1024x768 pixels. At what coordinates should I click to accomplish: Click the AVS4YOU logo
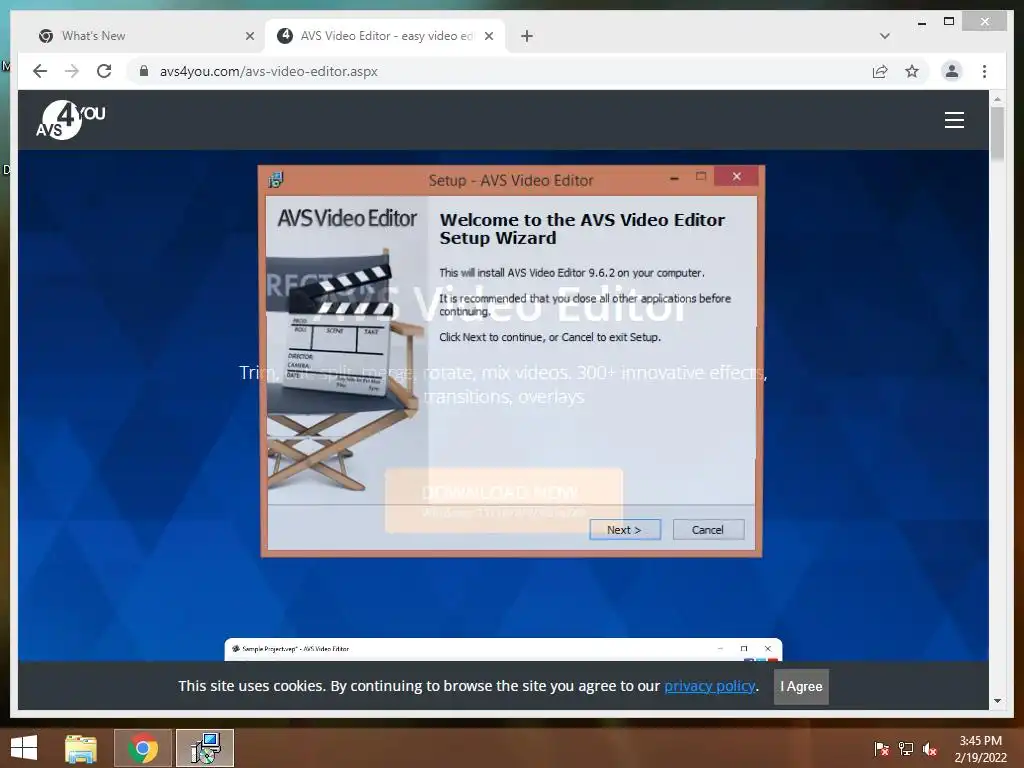[x=71, y=120]
